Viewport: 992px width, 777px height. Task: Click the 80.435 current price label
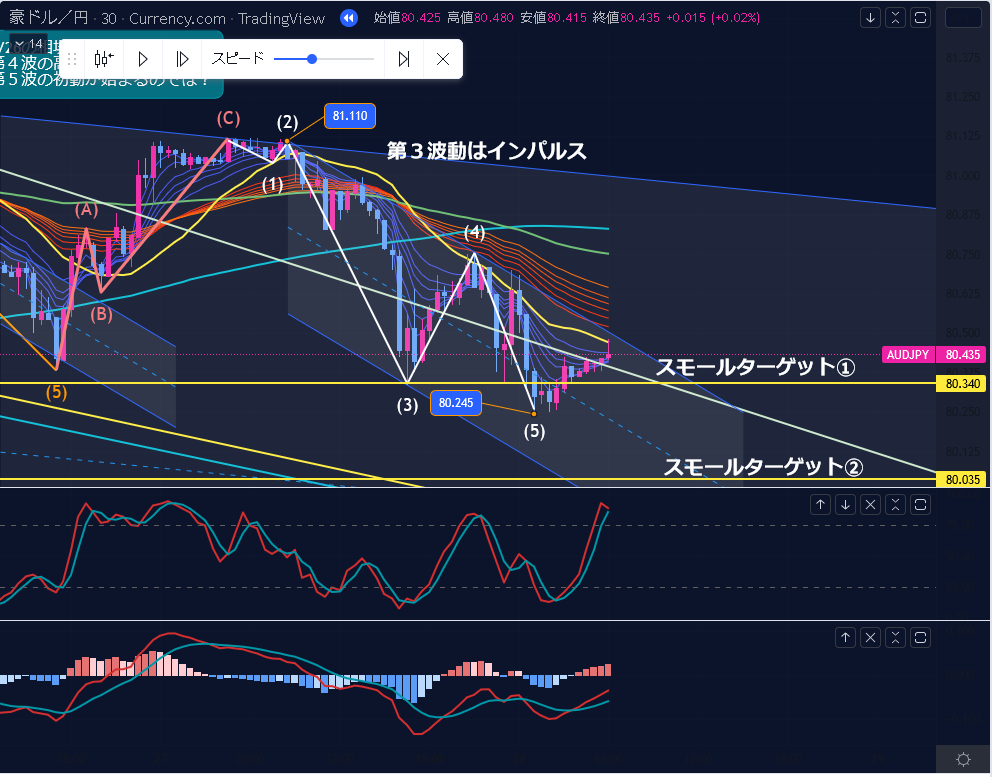click(x=962, y=354)
